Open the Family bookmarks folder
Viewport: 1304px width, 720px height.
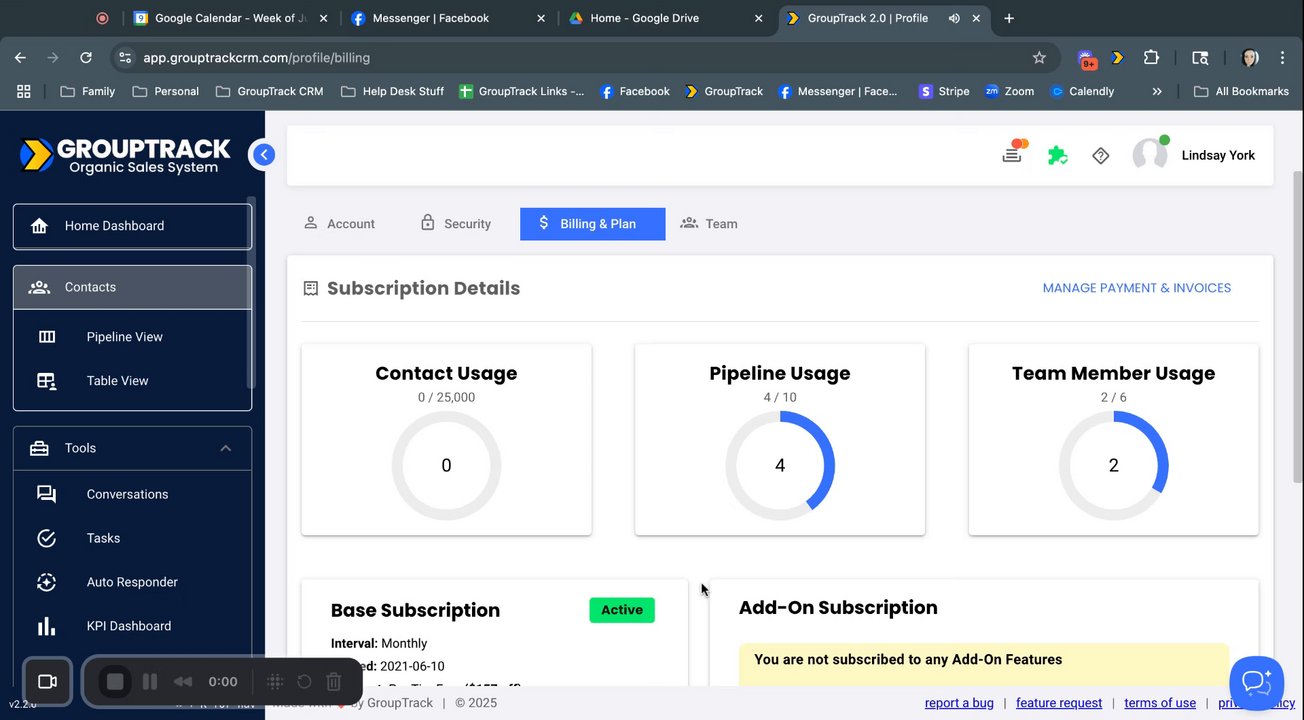pos(88,91)
